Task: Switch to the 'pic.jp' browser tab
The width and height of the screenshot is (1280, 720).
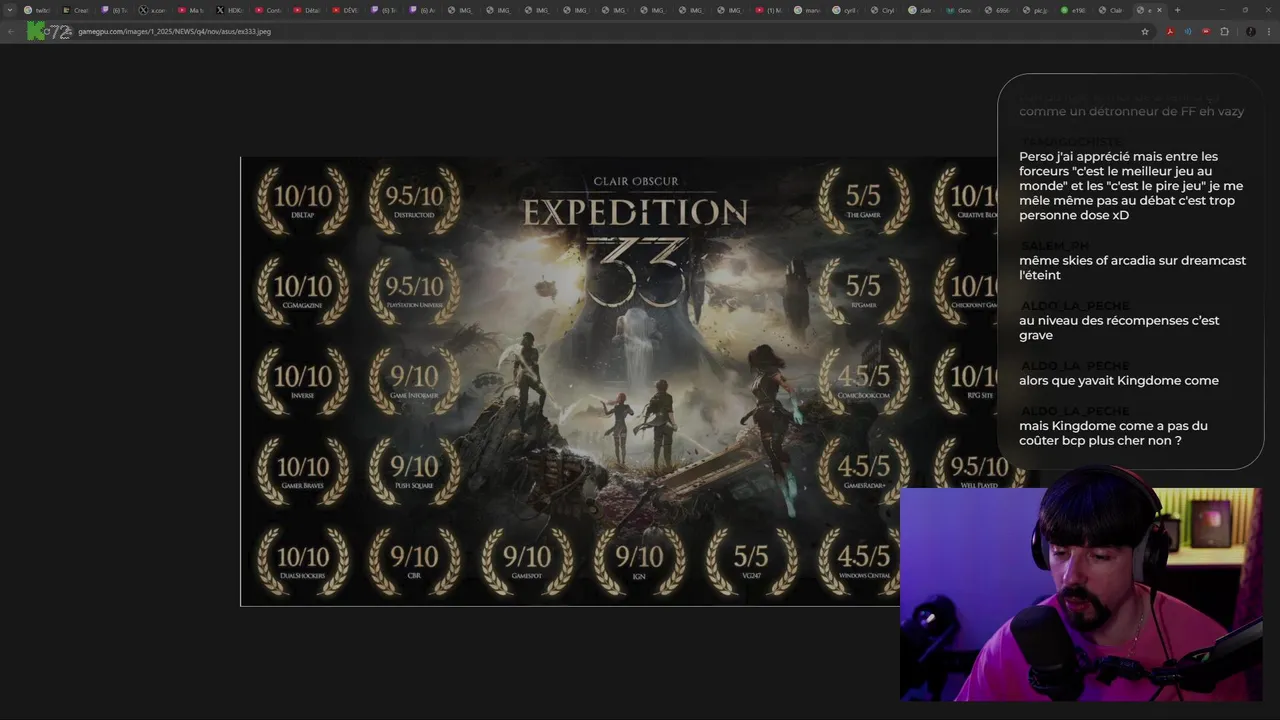Action: click(1036, 10)
